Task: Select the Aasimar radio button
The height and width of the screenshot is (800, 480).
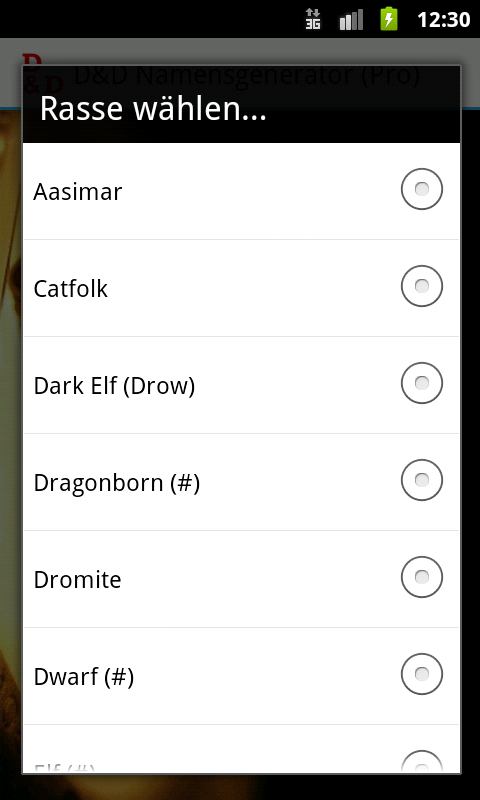Action: (x=421, y=189)
